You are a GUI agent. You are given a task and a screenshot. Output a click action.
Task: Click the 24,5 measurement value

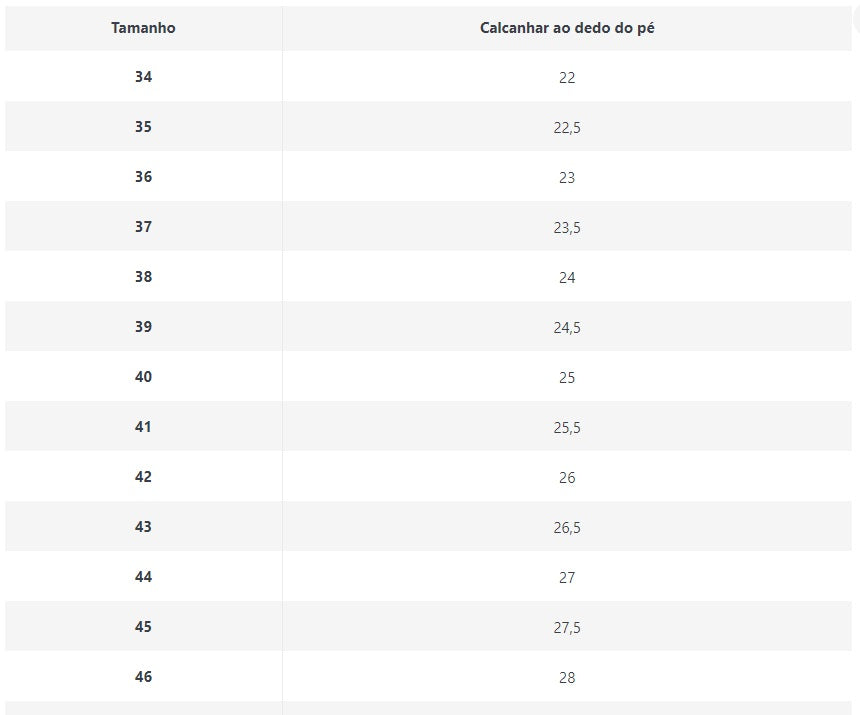tap(567, 328)
